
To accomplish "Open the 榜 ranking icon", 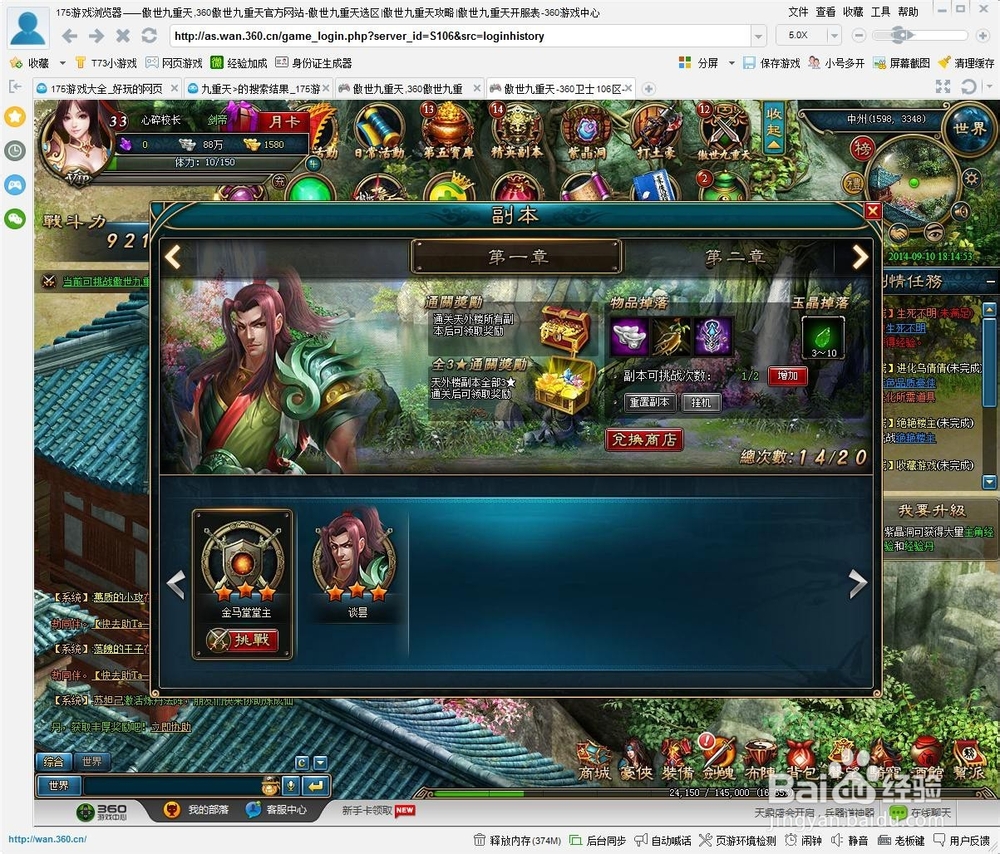I will coord(862,149).
